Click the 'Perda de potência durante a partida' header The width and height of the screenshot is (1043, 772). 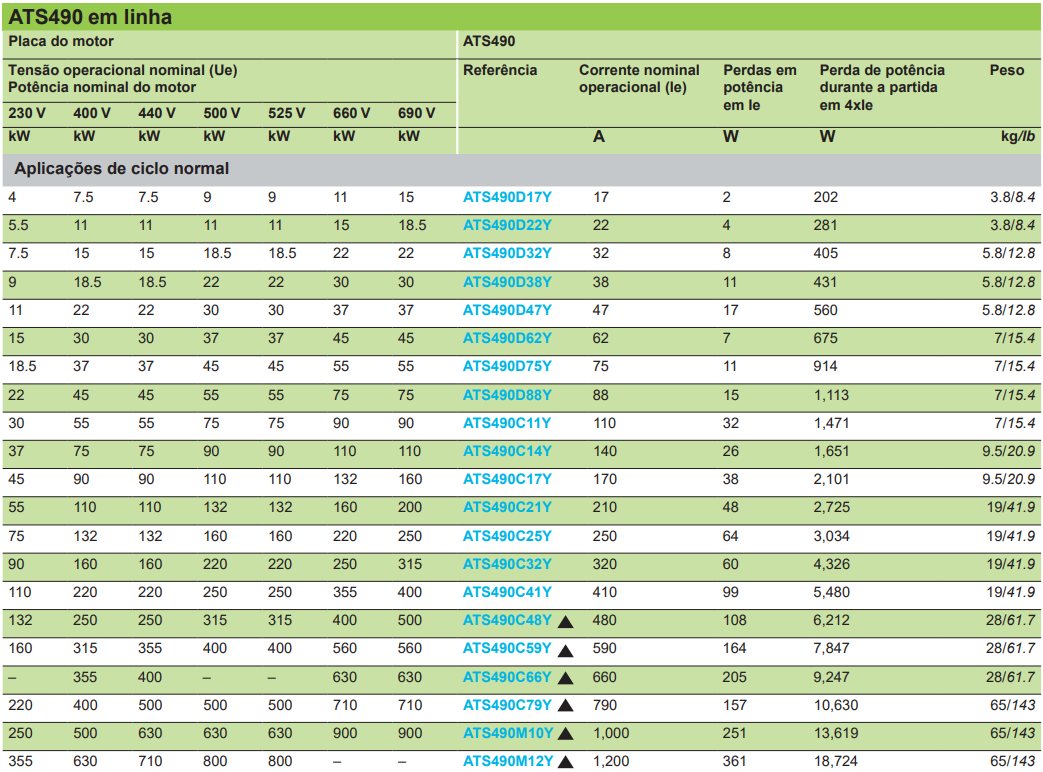point(882,87)
